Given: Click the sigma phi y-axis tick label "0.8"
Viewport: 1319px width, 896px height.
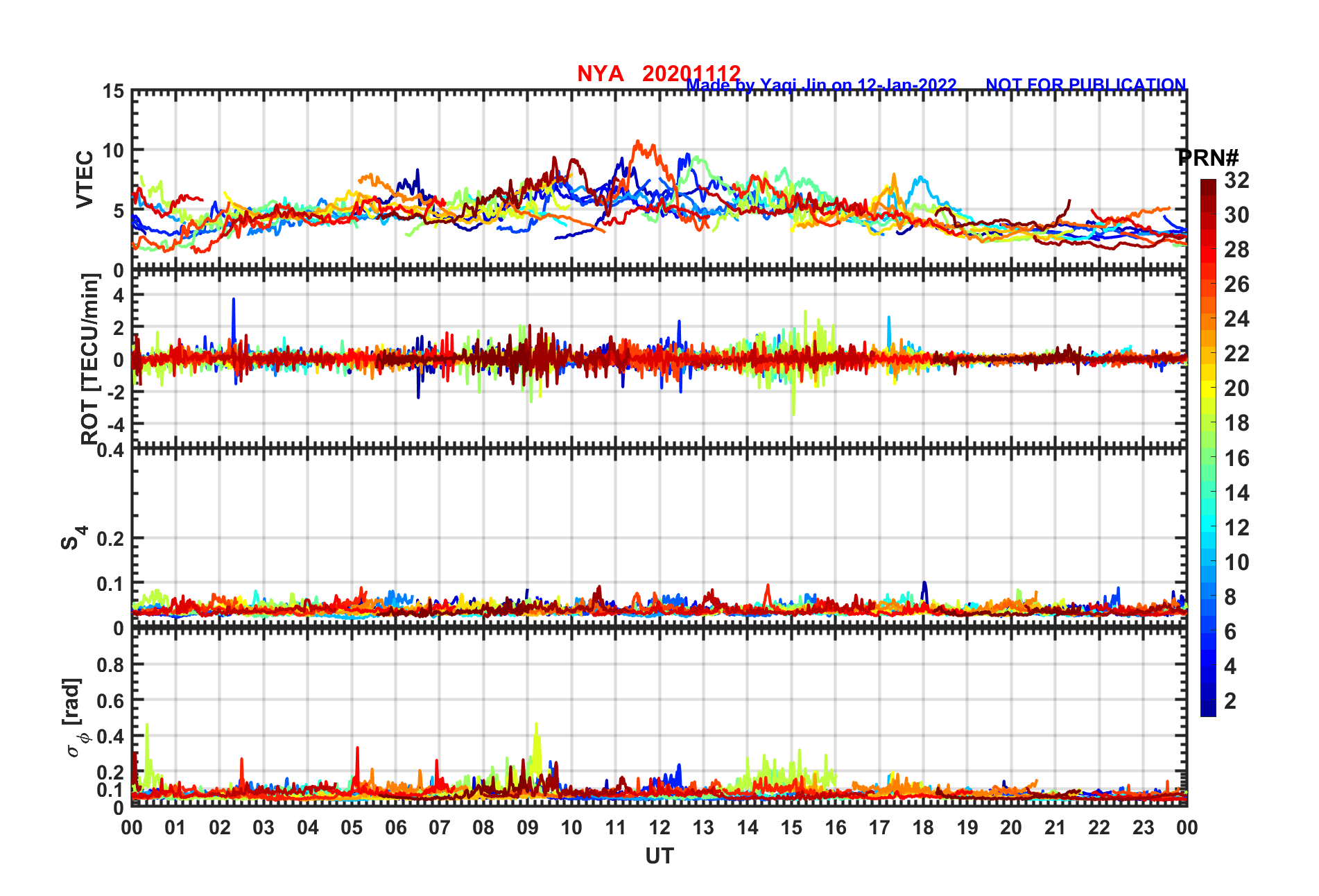Looking at the screenshot, I should (110, 665).
